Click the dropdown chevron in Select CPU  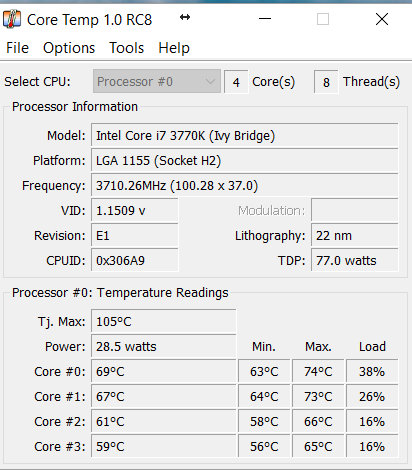(x=210, y=81)
